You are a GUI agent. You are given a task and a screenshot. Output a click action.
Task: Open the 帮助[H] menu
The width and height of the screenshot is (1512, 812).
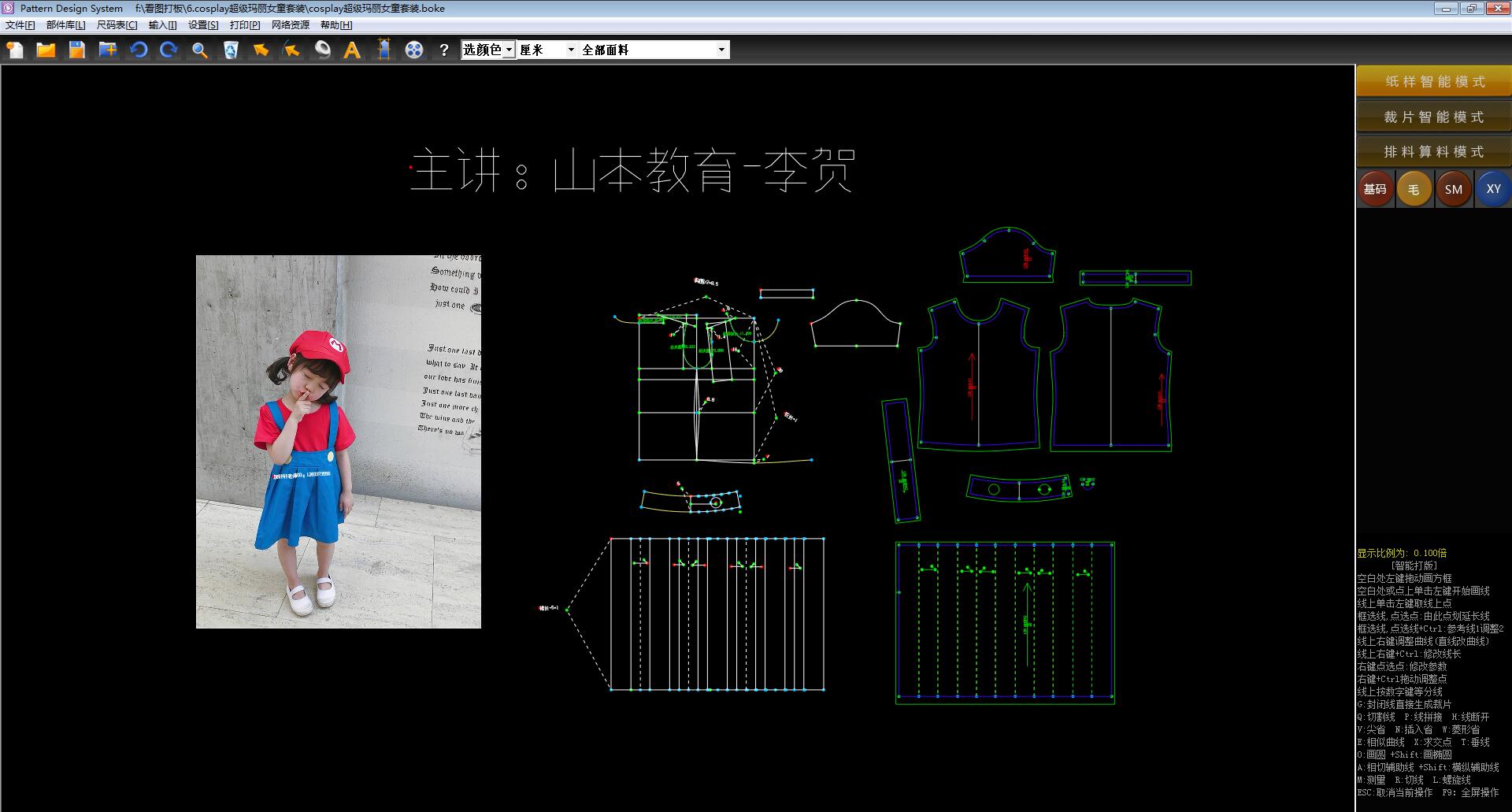(x=336, y=25)
